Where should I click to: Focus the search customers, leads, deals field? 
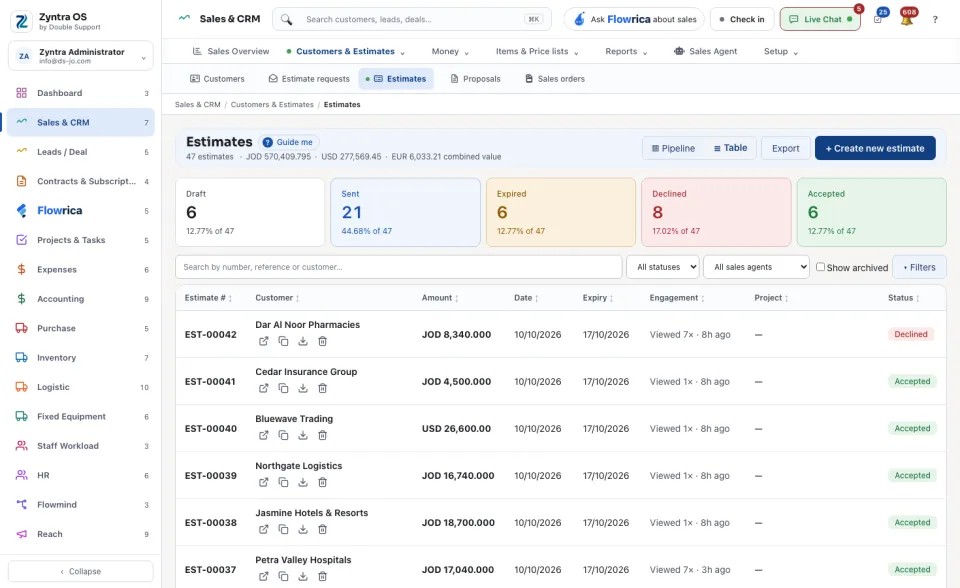click(x=412, y=19)
